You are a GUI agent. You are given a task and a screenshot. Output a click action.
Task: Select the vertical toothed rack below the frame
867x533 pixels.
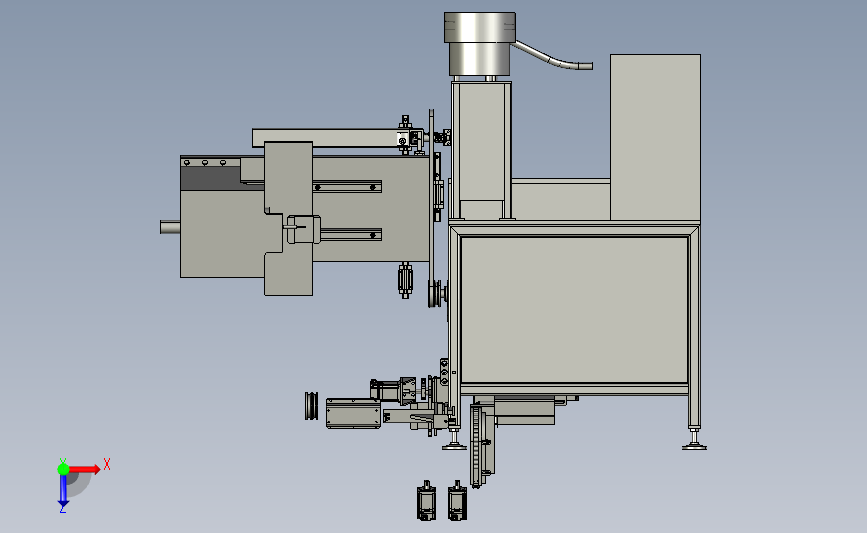point(476,446)
